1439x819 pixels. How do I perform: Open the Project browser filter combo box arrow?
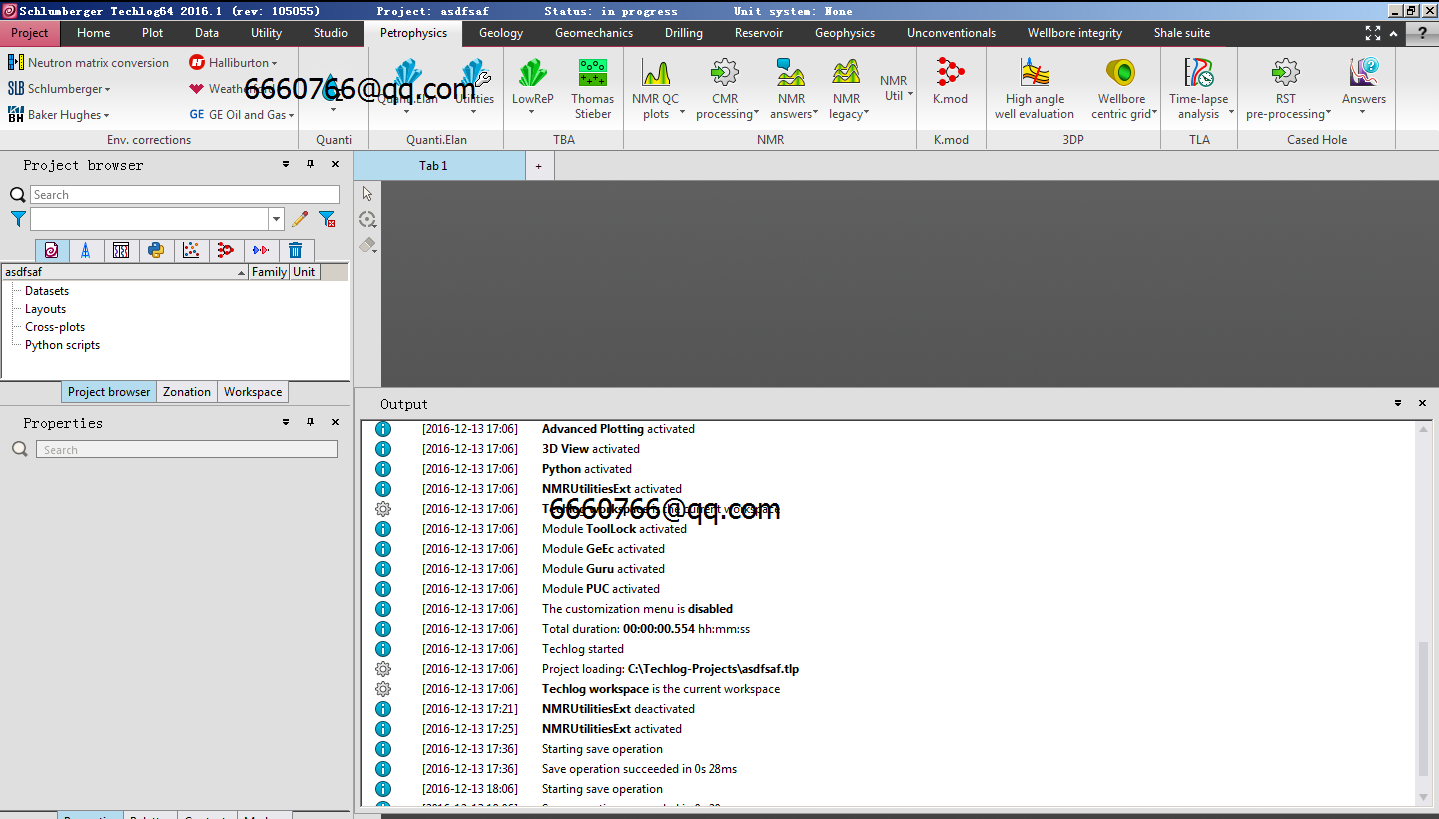click(x=277, y=219)
